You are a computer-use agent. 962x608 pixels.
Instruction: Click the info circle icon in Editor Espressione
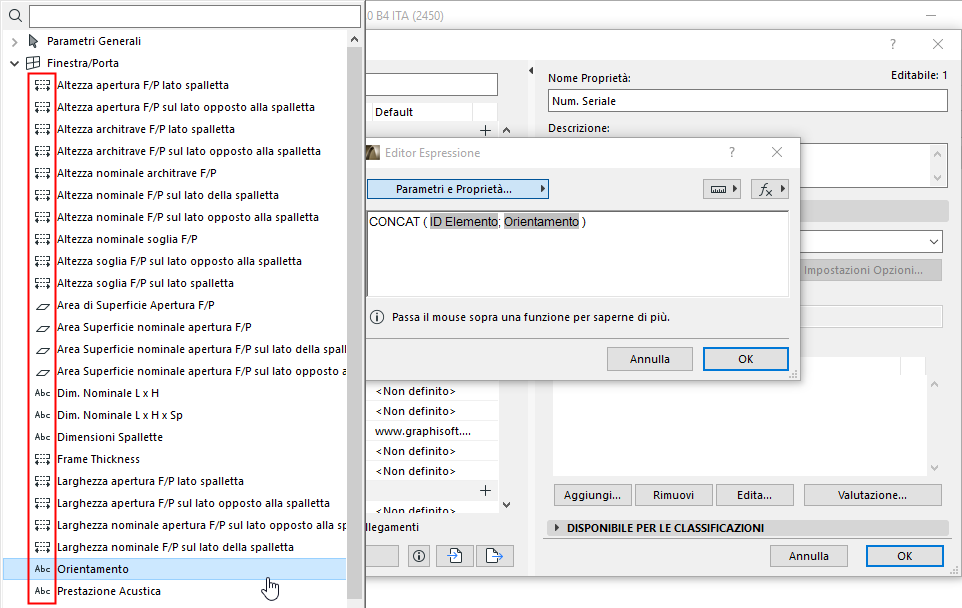coord(377,317)
